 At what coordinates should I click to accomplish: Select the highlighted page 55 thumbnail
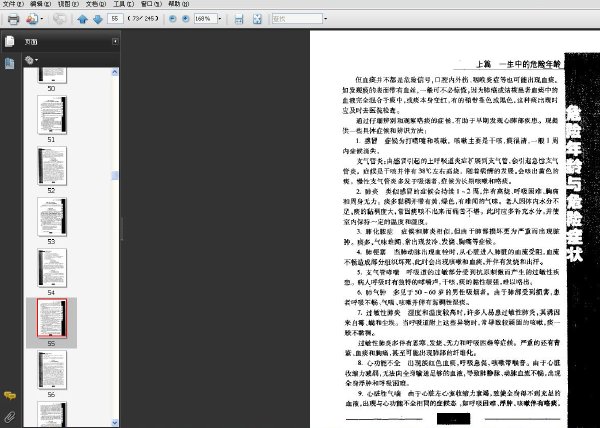(x=52, y=319)
